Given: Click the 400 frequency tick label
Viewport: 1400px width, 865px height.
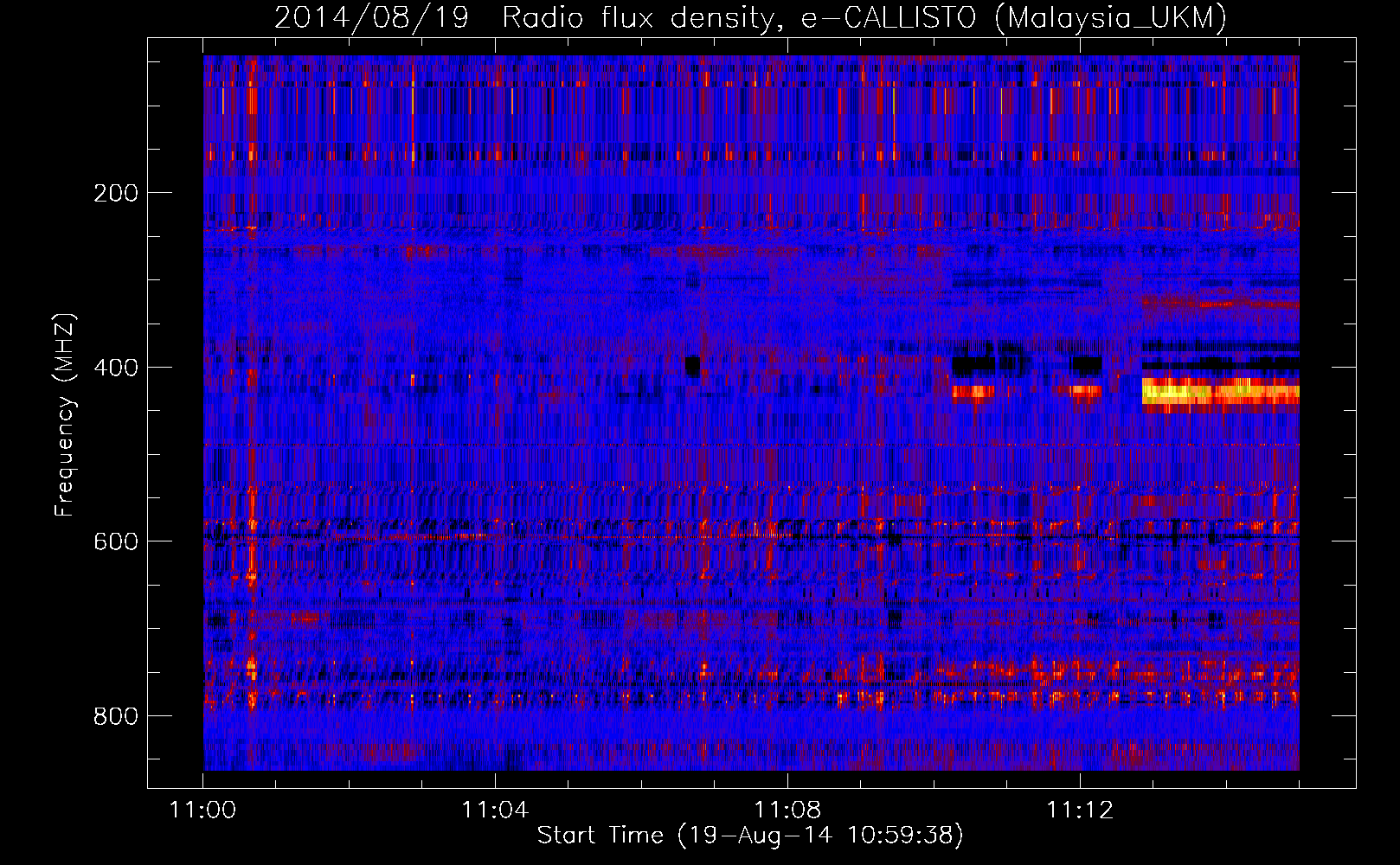Looking at the screenshot, I should point(116,368).
